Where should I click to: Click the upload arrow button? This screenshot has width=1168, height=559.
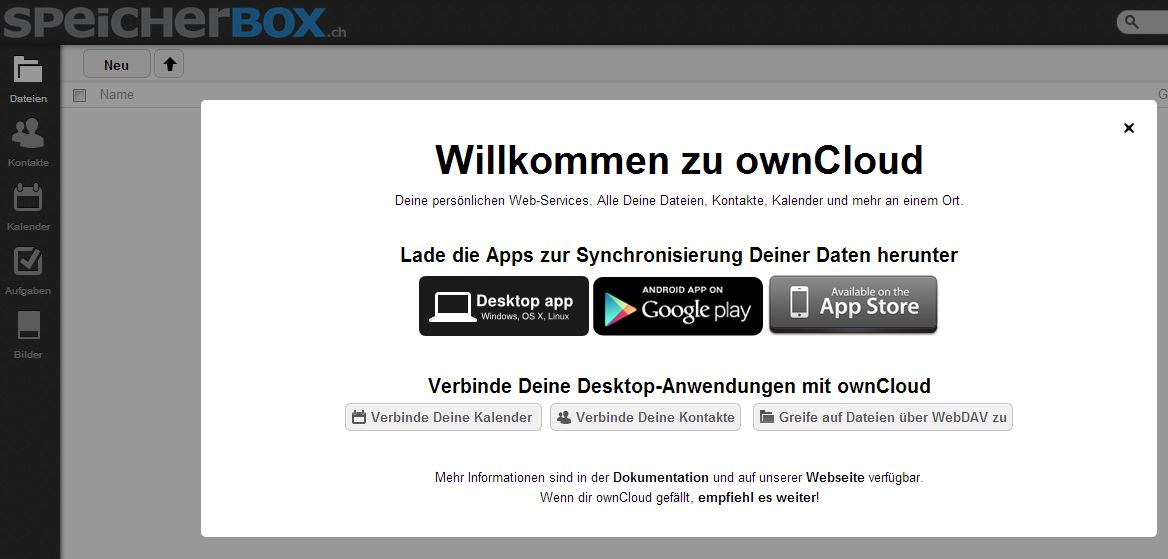click(x=169, y=64)
